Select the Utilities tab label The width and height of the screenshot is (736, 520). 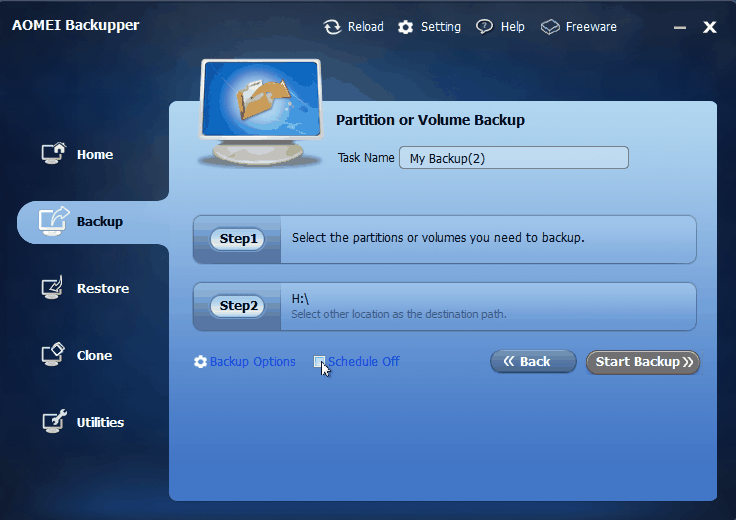(x=100, y=422)
